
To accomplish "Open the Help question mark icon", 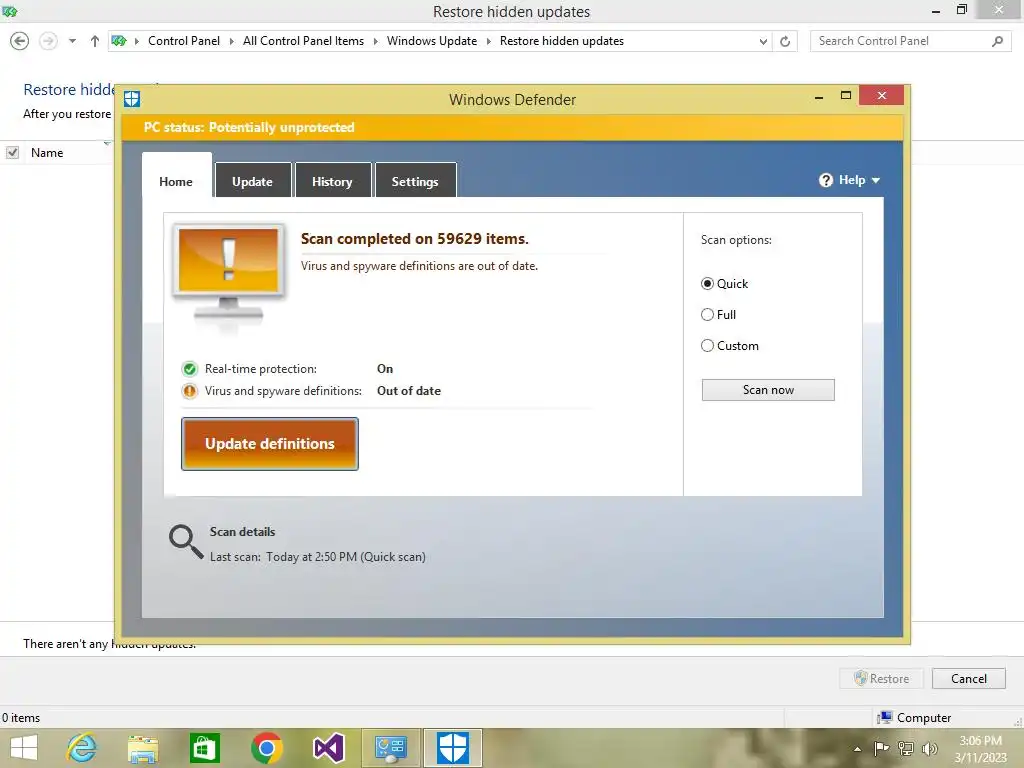I will tap(825, 180).
